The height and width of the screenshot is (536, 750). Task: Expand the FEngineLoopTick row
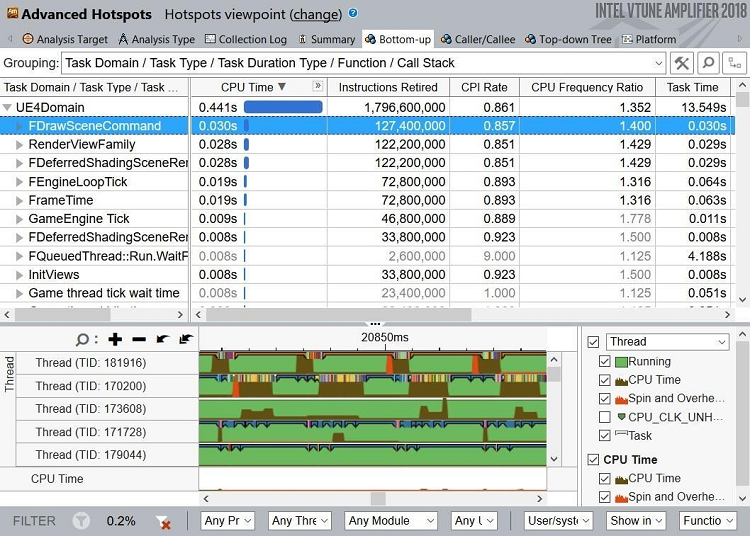(x=19, y=182)
